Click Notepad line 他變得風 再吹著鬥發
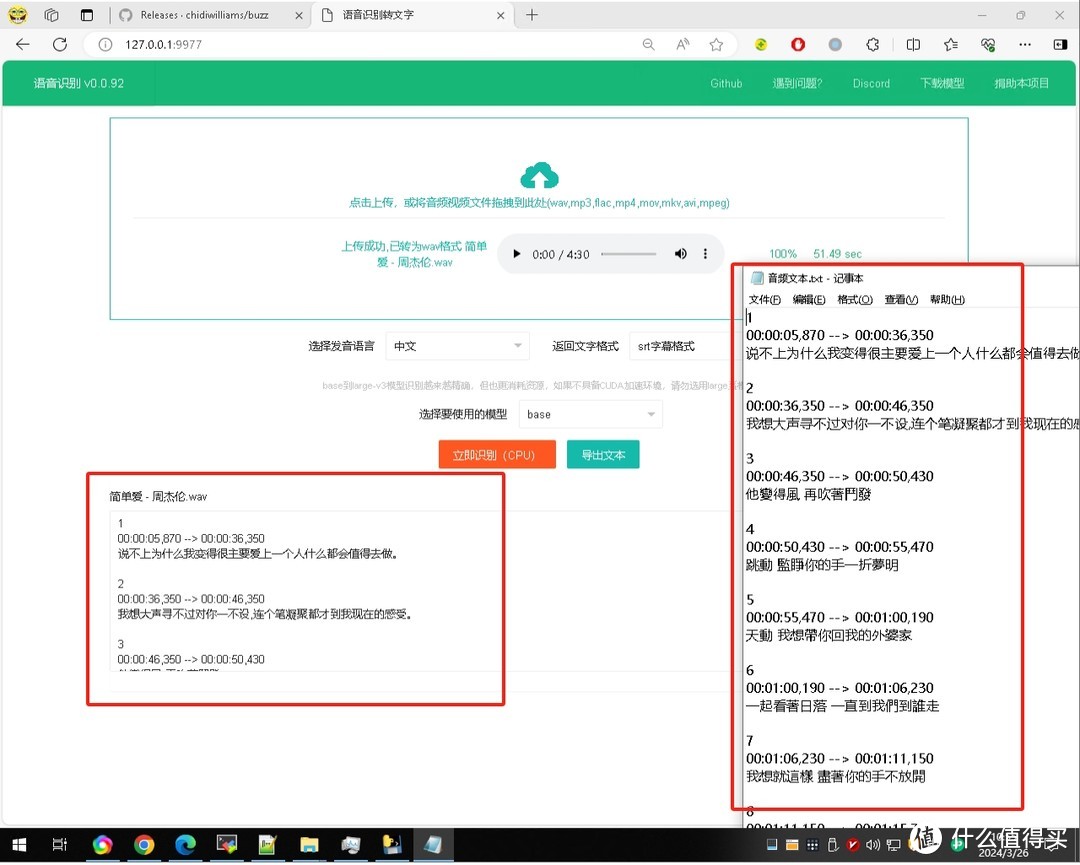 coord(809,494)
